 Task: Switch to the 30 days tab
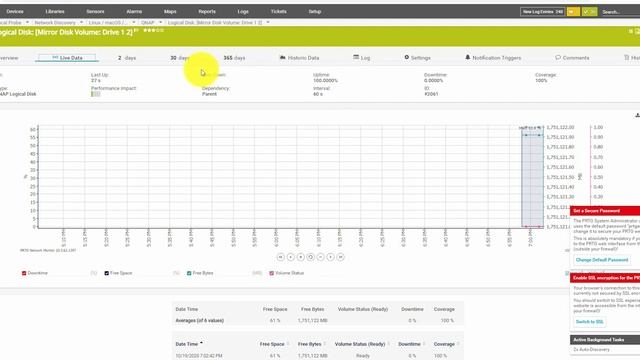[180, 58]
